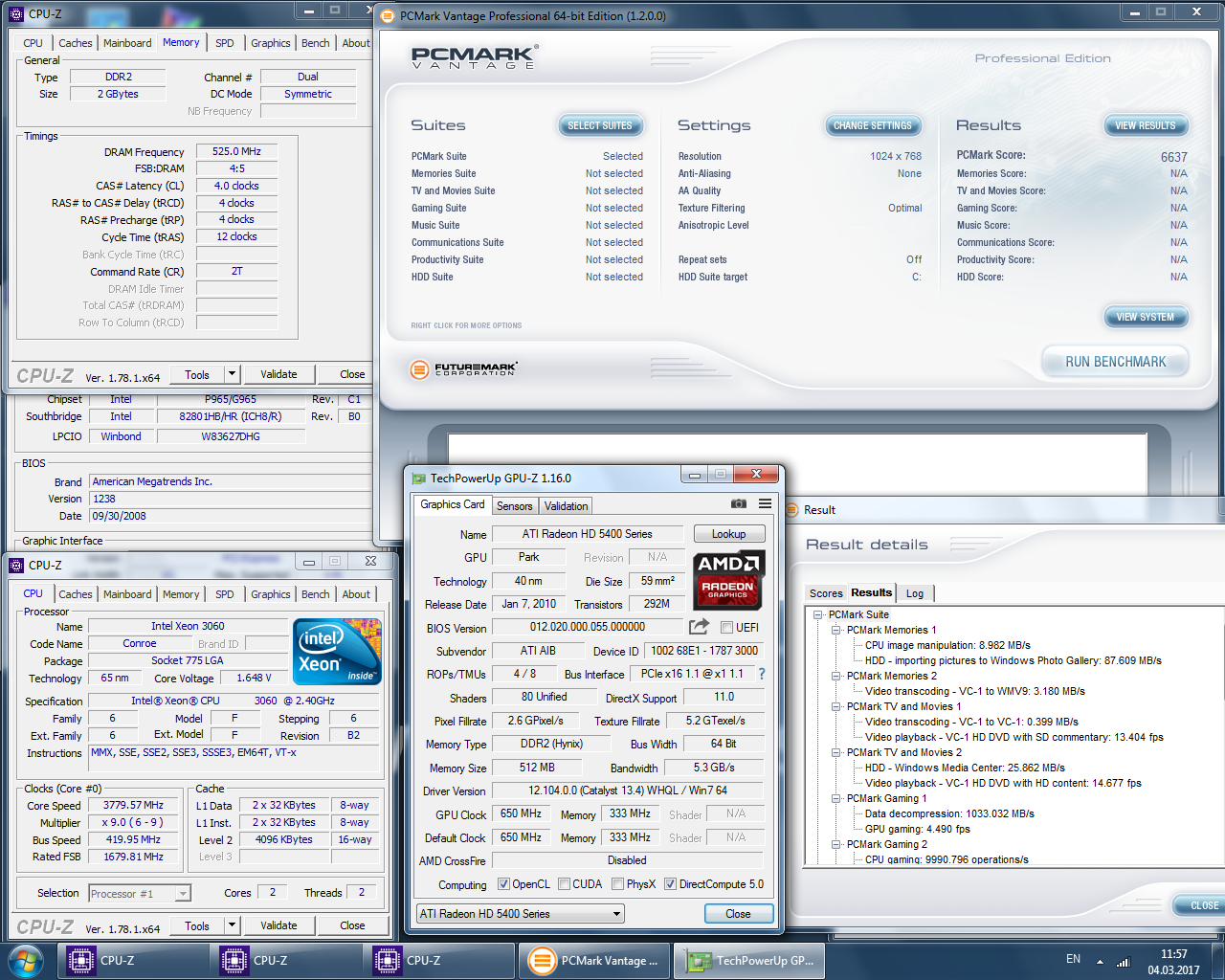Click the GPU Name field ATI Radeon HD 5400 Series

click(x=588, y=534)
